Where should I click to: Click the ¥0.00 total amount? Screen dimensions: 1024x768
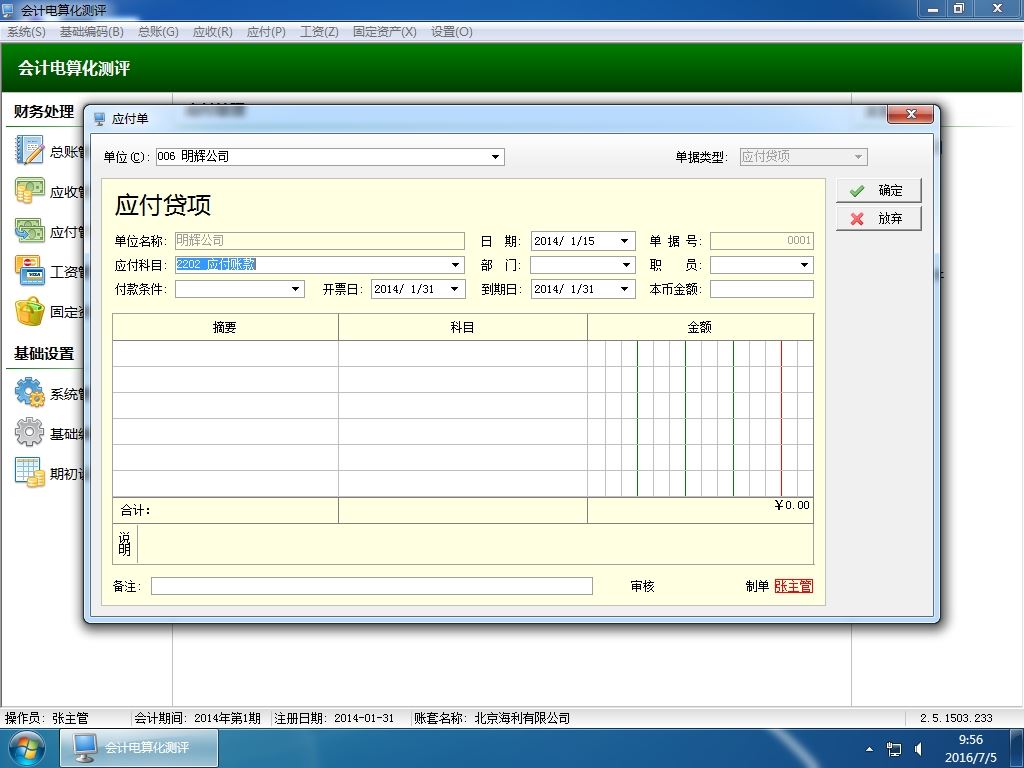coord(792,505)
